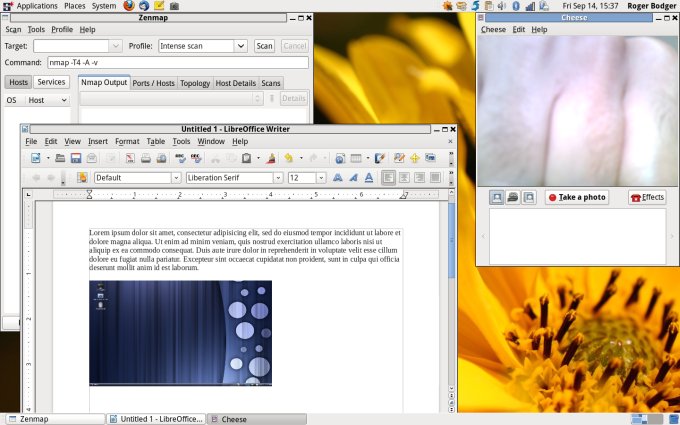The width and height of the screenshot is (680, 425).
Task: Open the Profile dropdown showing Intense scan
Action: click(240, 46)
